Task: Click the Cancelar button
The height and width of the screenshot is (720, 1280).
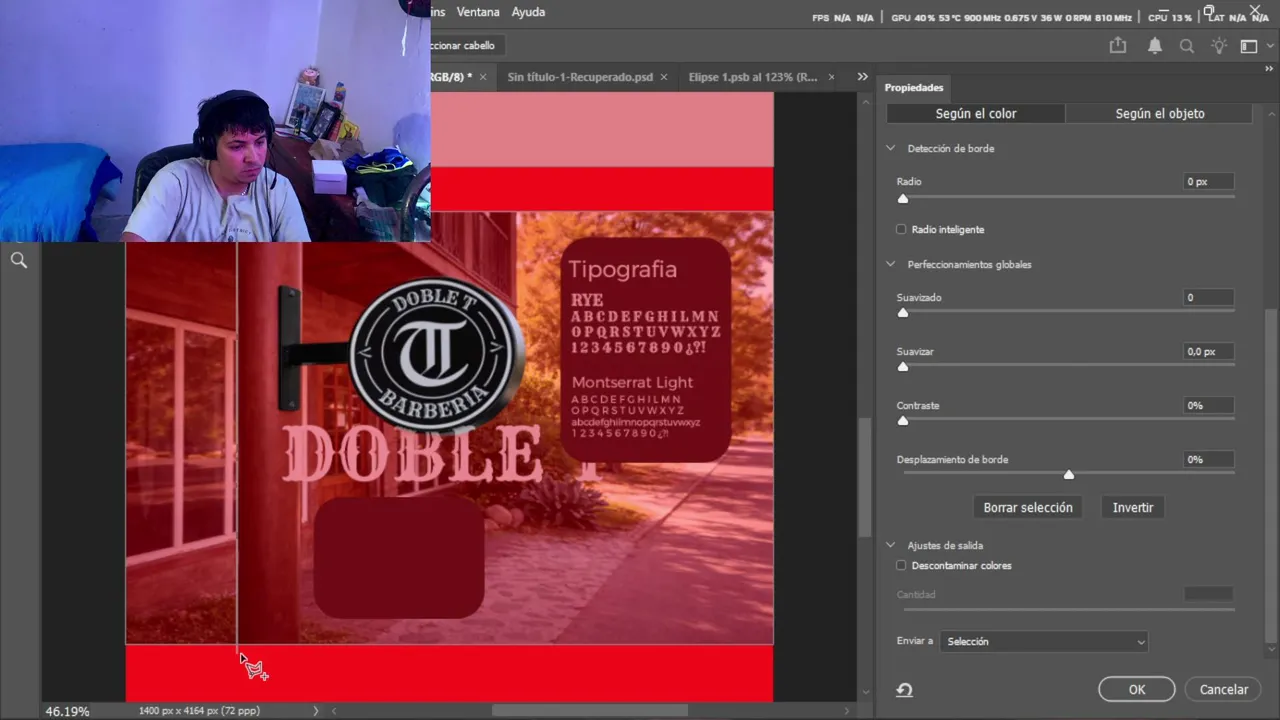Action: point(1224,690)
